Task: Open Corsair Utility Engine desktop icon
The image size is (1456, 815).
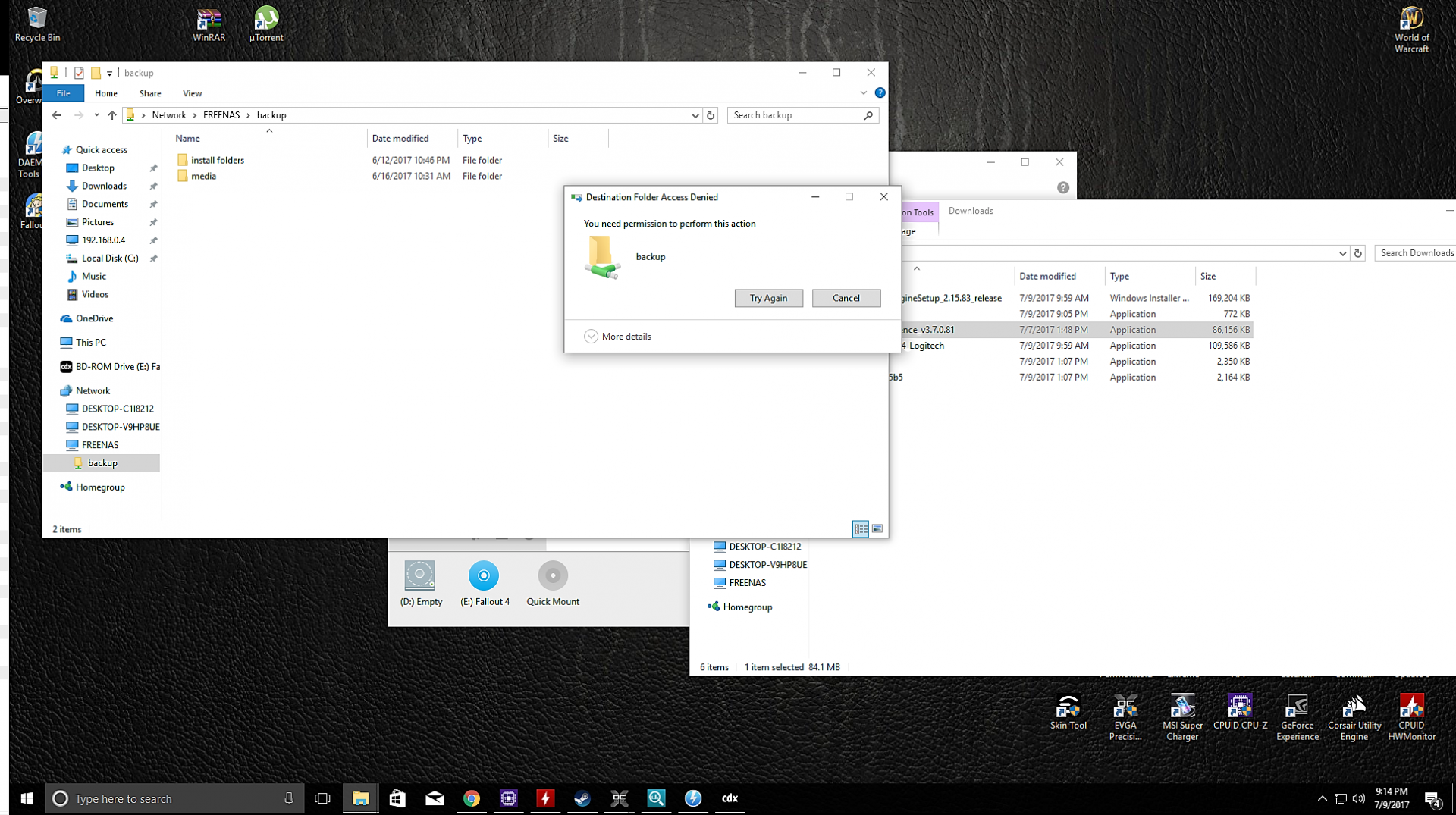Action: pyautogui.click(x=1354, y=718)
